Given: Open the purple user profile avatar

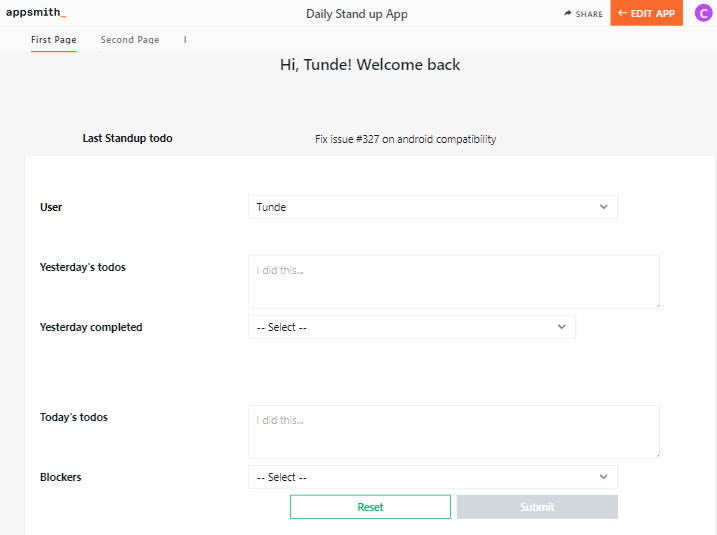Looking at the screenshot, I should 702,13.
